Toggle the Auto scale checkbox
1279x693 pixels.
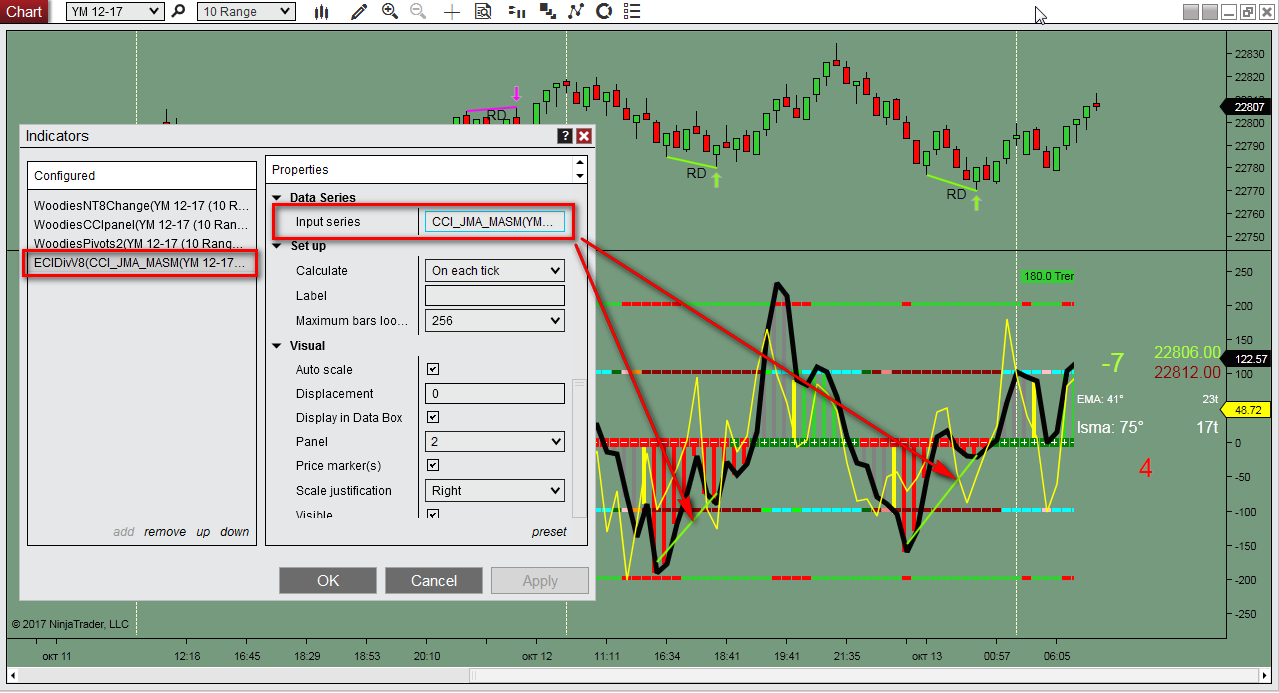point(433,369)
